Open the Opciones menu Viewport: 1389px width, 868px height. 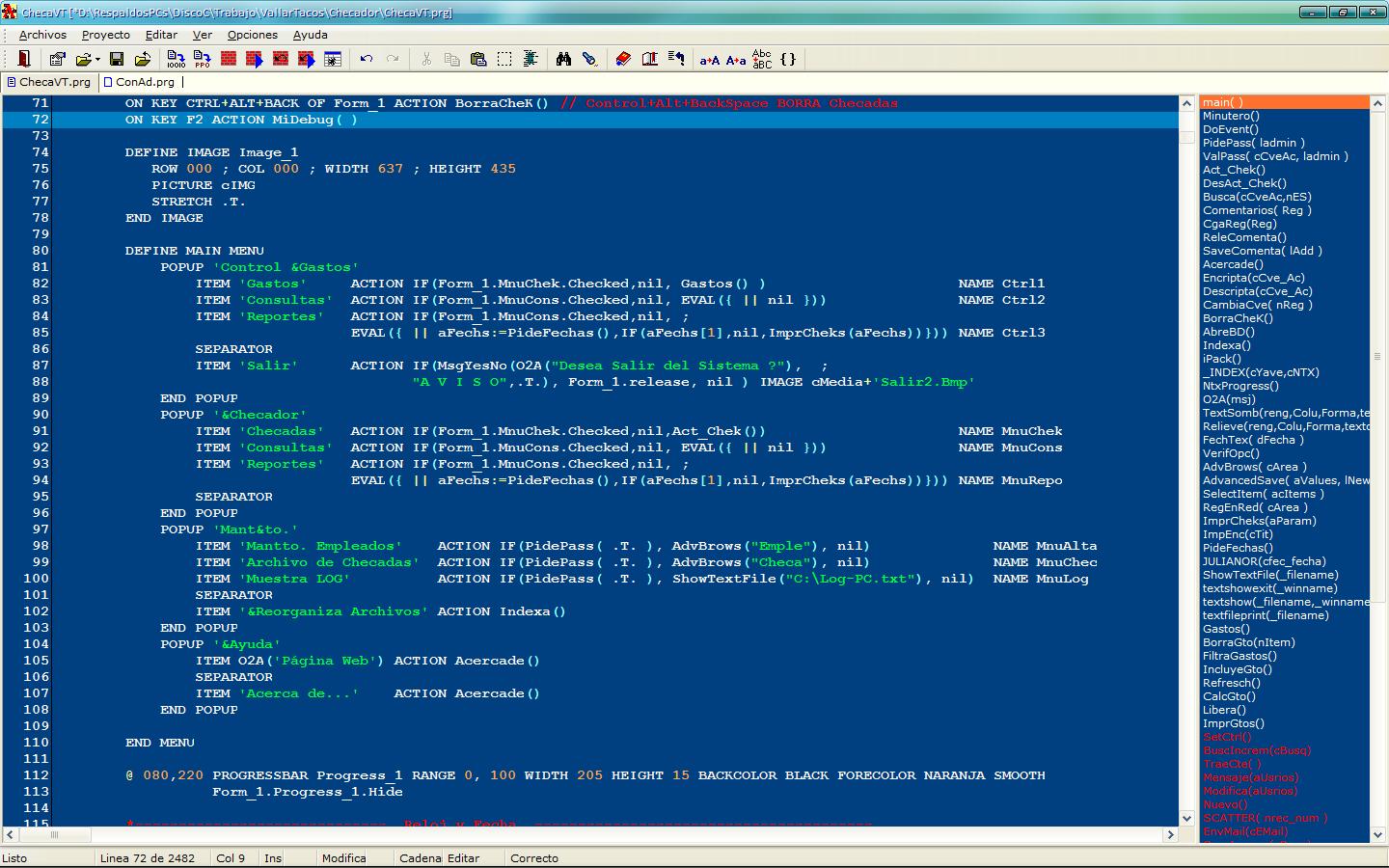click(253, 35)
